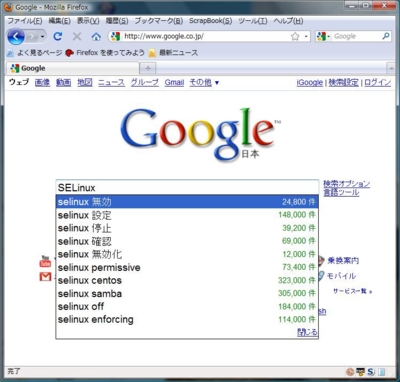
Task: Click the S icon in the status bar
Action: pos(371,372)
